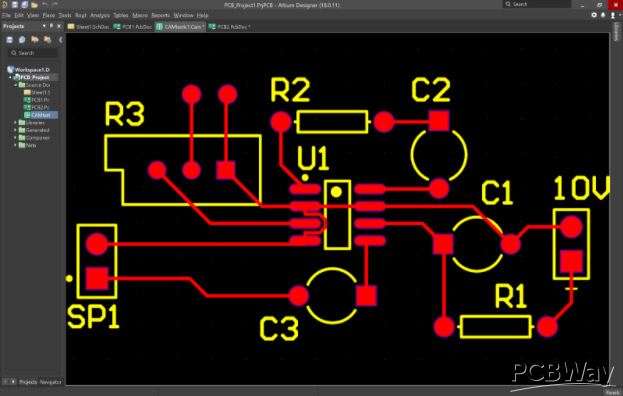Click the compile project icon in Projects panel
Viewport: 623px width, 396px height.
[22, 39]
